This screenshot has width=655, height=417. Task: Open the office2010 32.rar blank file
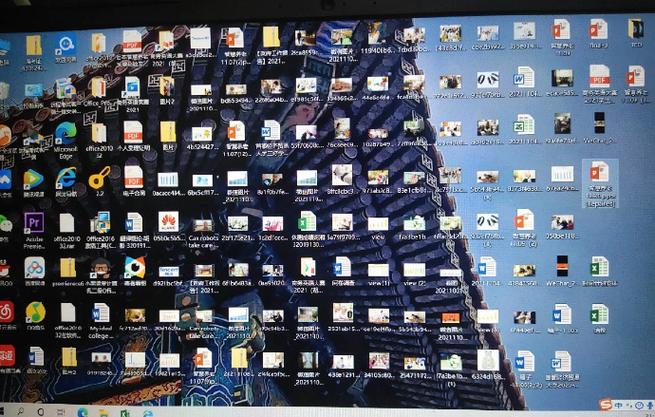pyautogui.click(x=67, y=223)
